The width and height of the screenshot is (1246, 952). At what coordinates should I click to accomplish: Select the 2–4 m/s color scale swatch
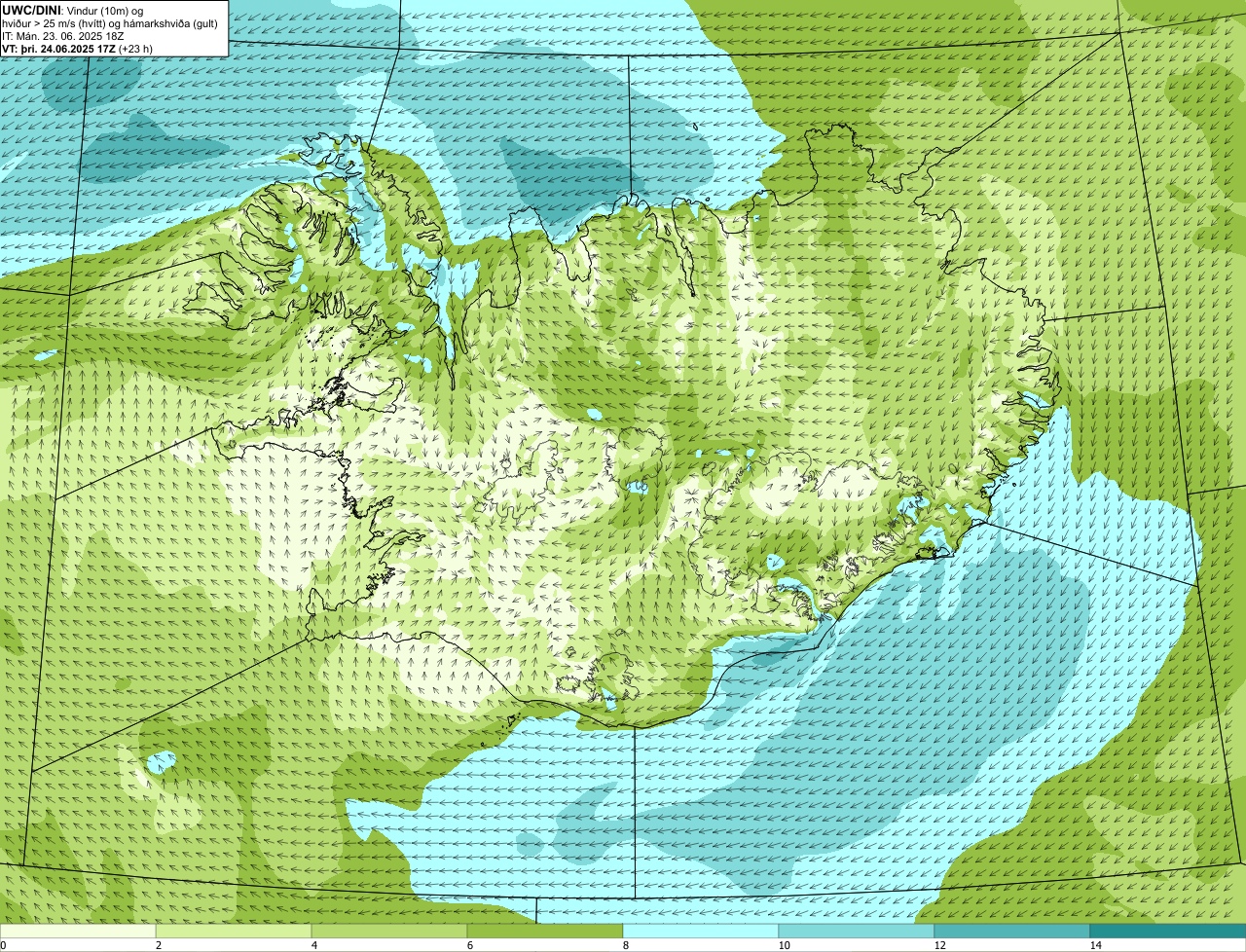click(234, 931)
